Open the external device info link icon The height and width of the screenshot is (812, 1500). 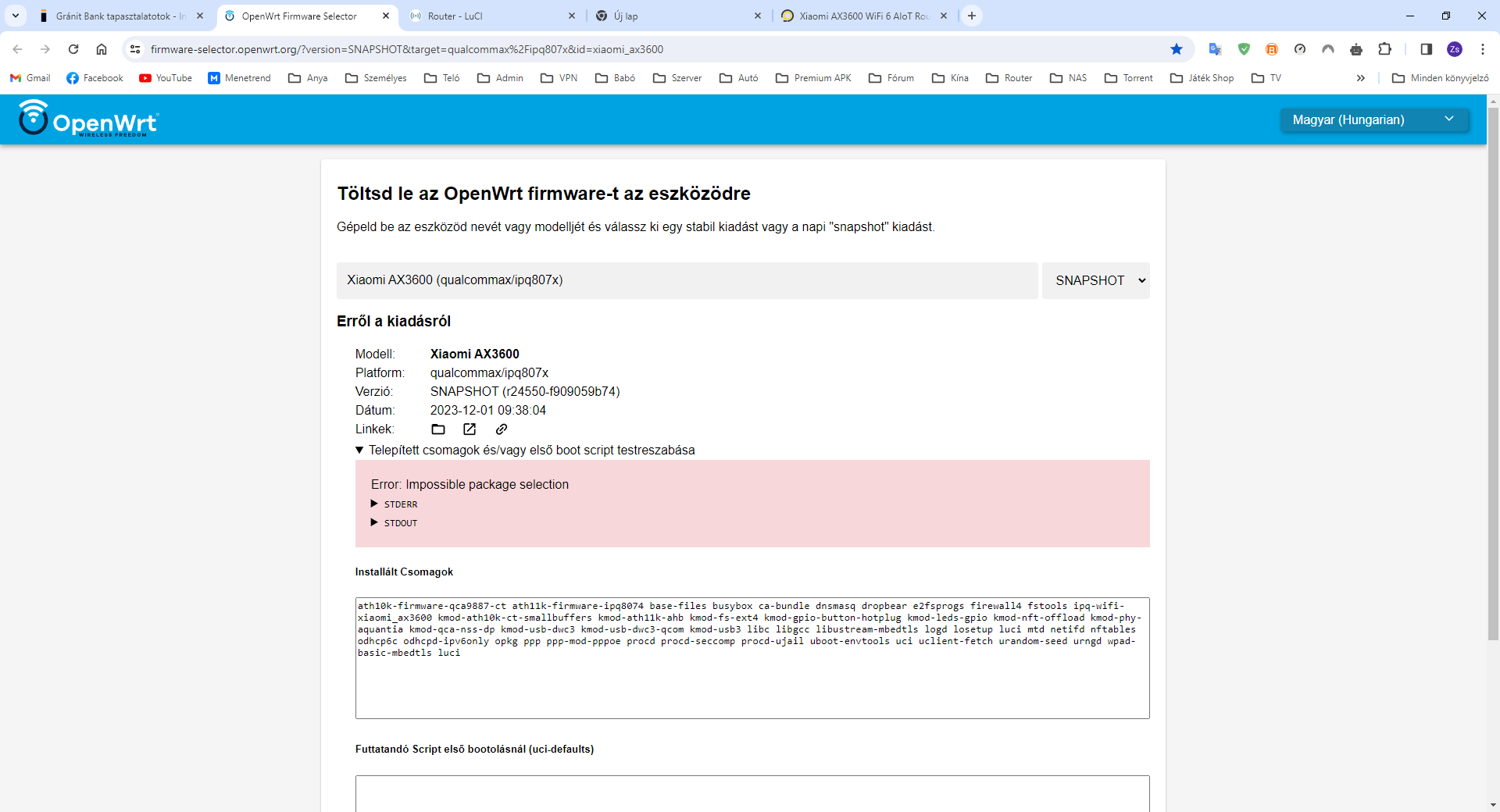[x=470, y=429]
